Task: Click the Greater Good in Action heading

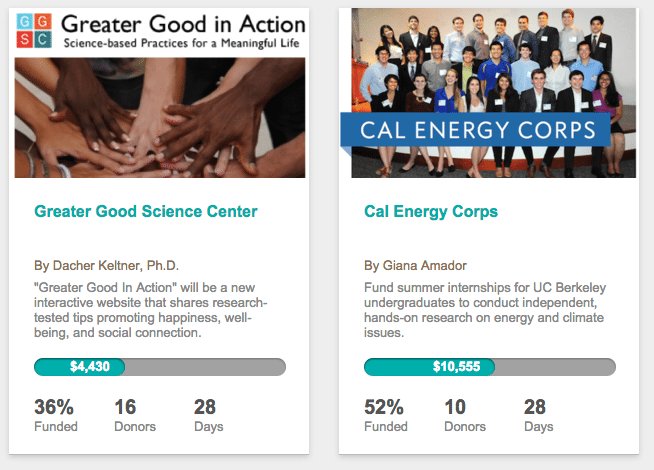Action: (x=183, y=24)
